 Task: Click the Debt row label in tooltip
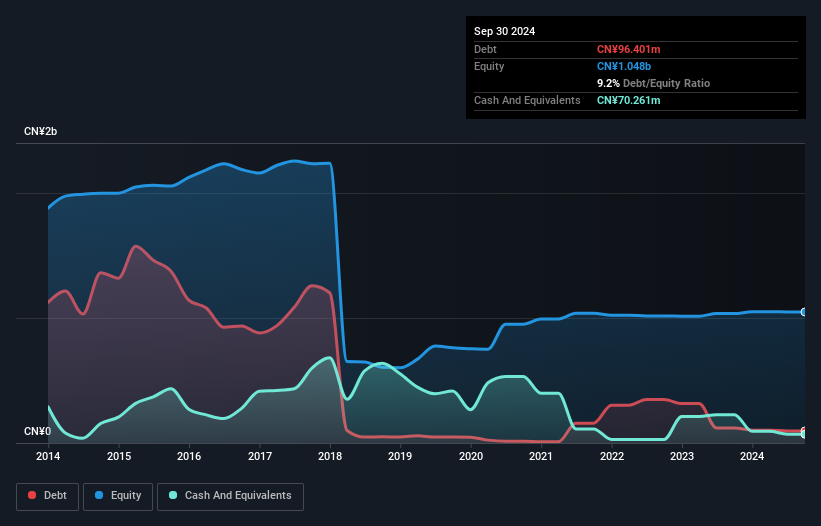click(x=485, y=49)
